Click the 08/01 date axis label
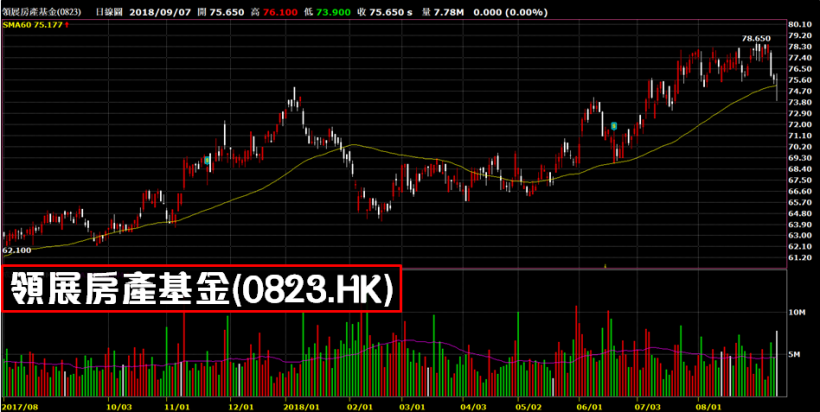The image size is (820, 412). (711, 406)
